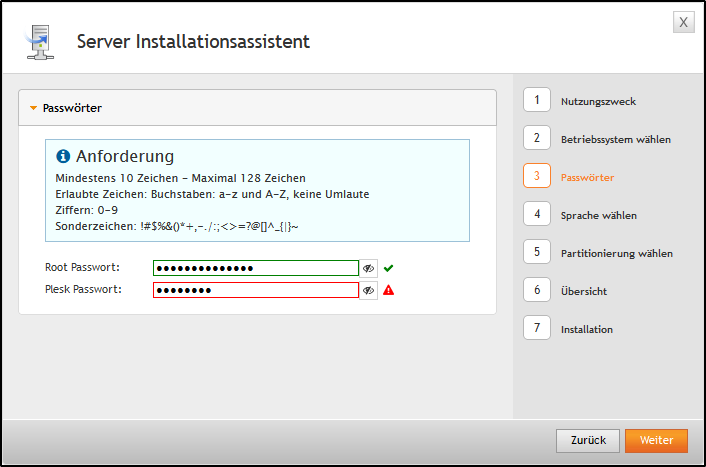Image resolution: width=706 pixels, height=467 pixels.
Task: Click the blue info icon beside Anforderung
Action: (x=64, y=157)
